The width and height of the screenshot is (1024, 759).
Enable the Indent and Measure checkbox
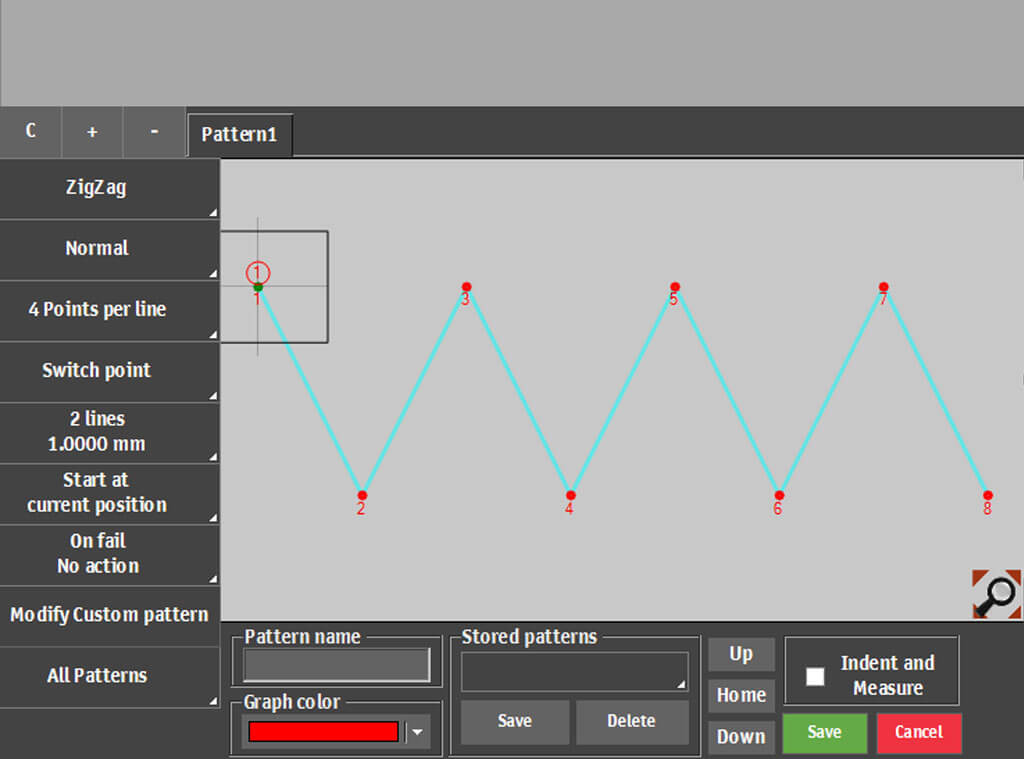click(x=816, y=676)
